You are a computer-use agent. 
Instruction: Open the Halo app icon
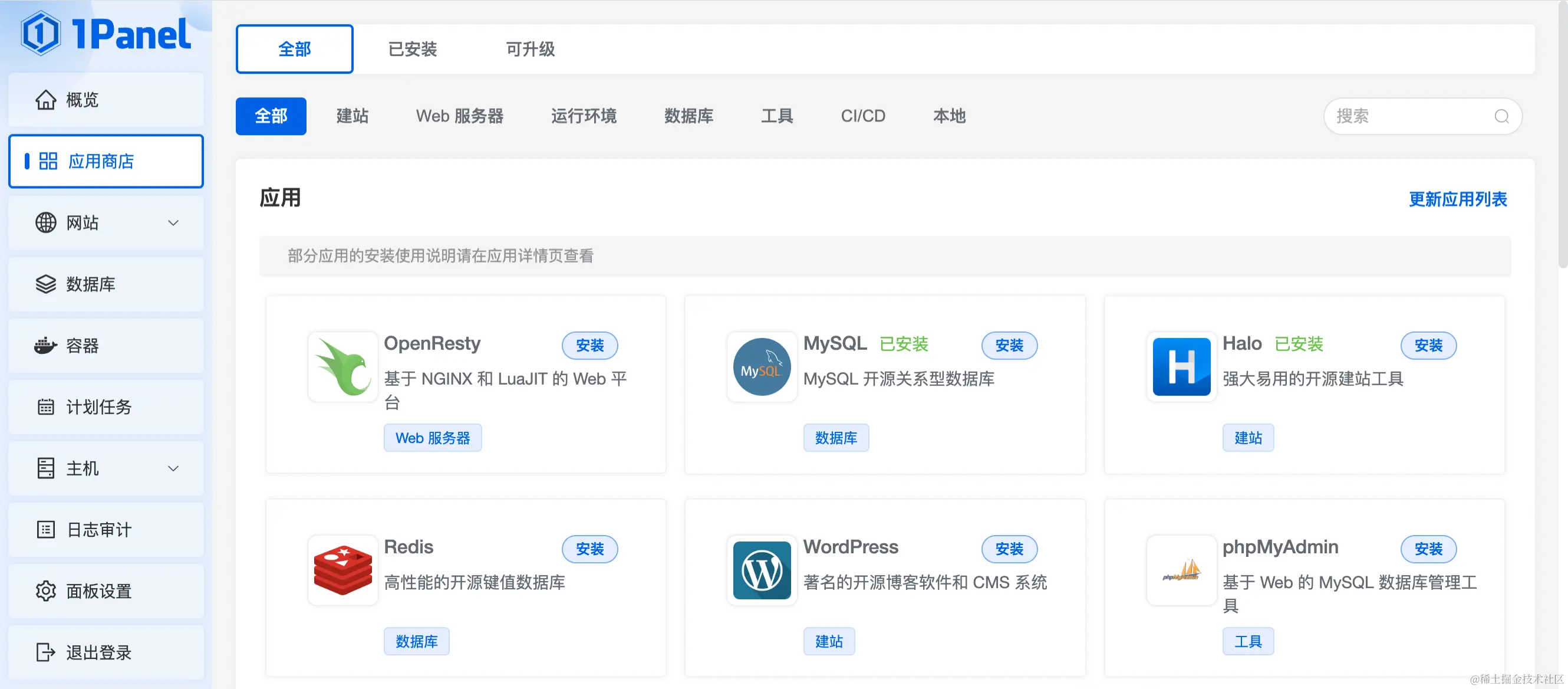click(1181, 367)
